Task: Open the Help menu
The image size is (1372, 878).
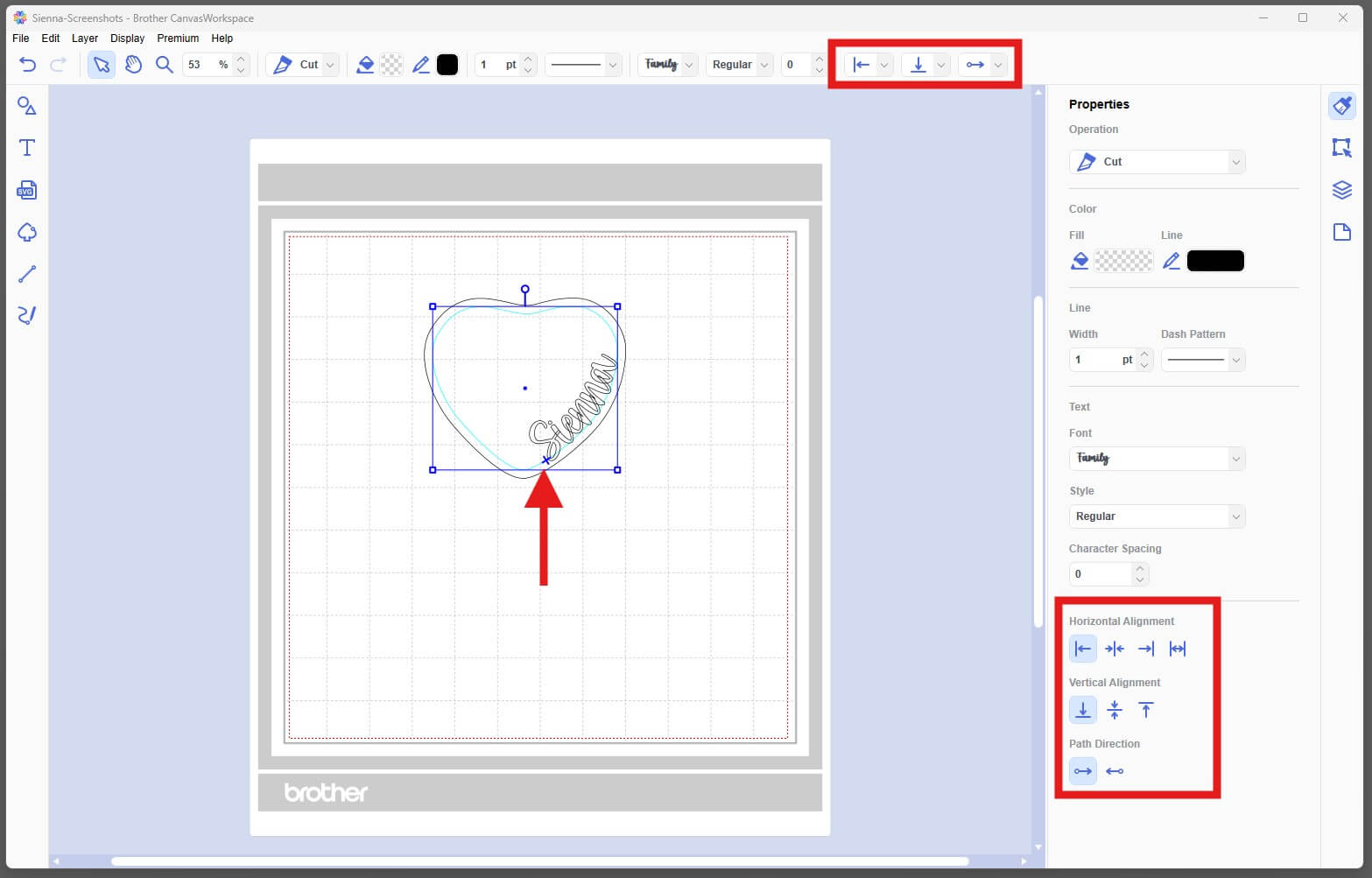Action: pyautogui.click(x=222, y=39)
